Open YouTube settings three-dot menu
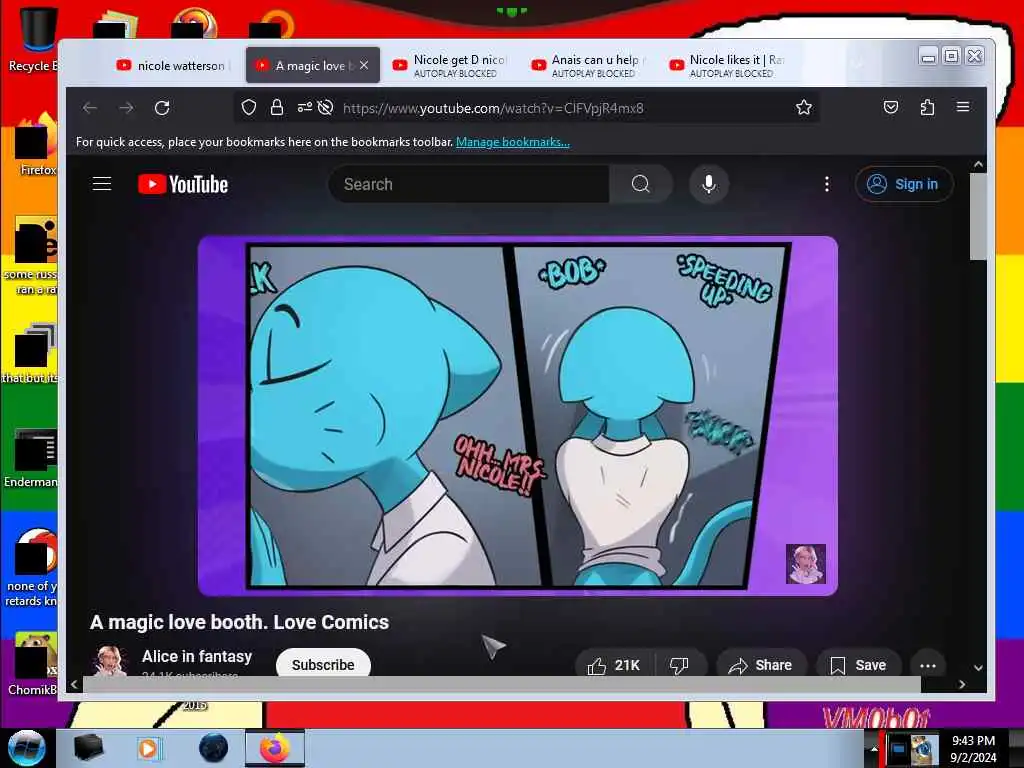Image resolution: width=1024 pixels, height=768 pixels. [x=827, y=184]
